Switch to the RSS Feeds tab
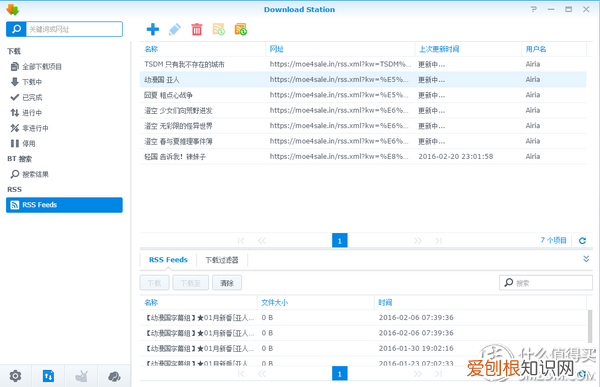The image size is (600, 387). click(x=168, y=260)
